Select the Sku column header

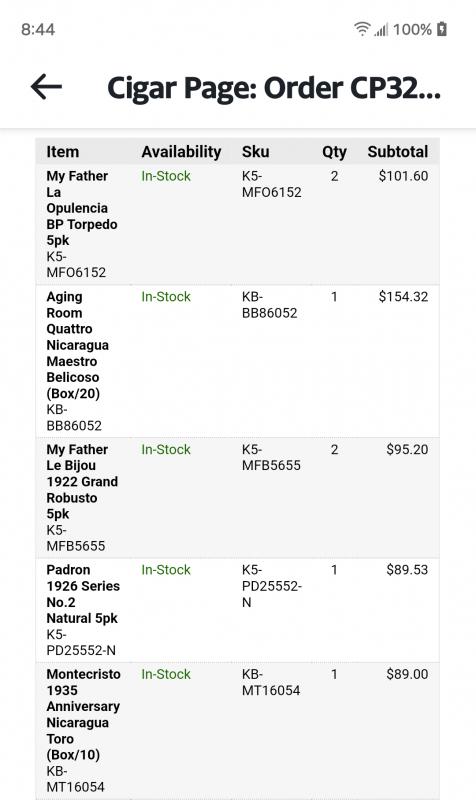255,152
